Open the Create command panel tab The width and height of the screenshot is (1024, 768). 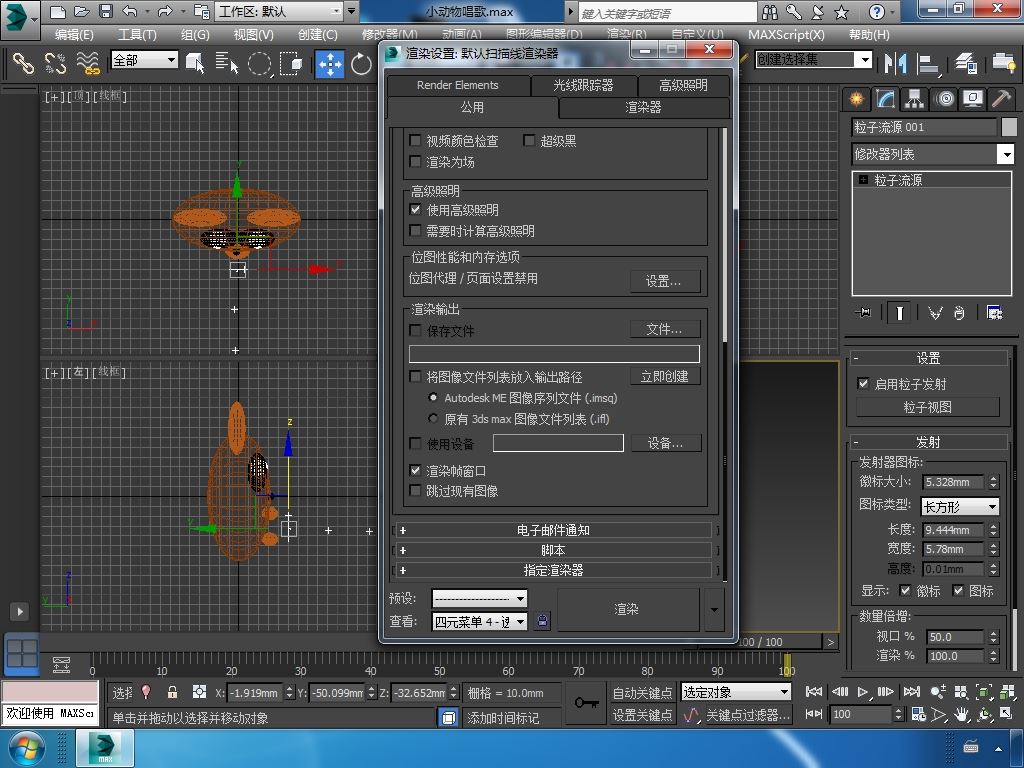856,99
